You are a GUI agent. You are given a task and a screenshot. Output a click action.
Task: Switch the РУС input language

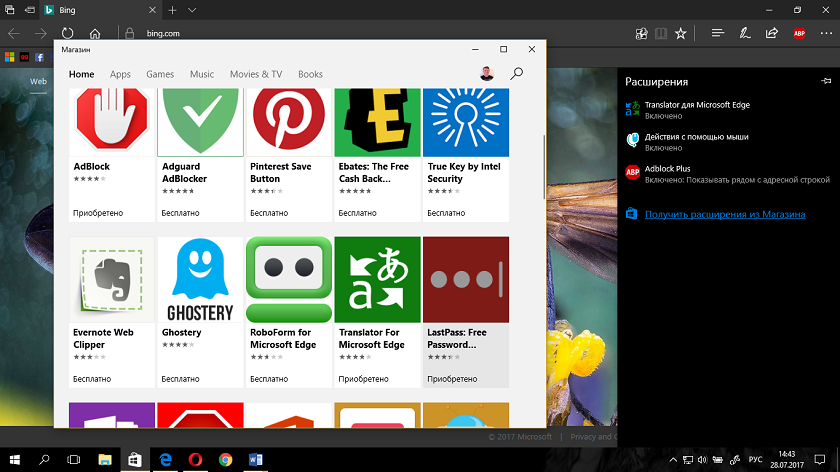755,460
